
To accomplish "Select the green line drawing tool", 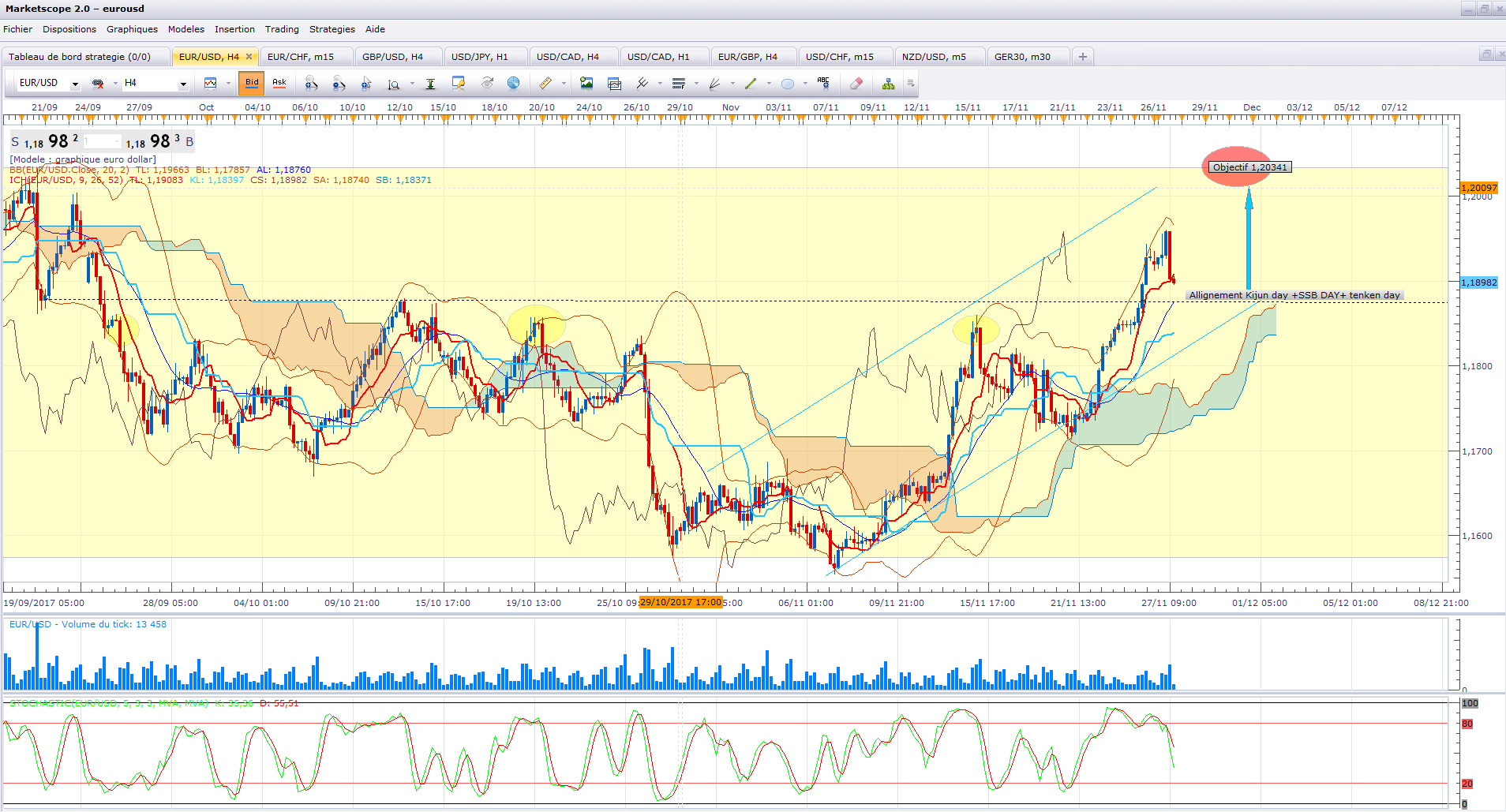I will click(x=751, y=83).
